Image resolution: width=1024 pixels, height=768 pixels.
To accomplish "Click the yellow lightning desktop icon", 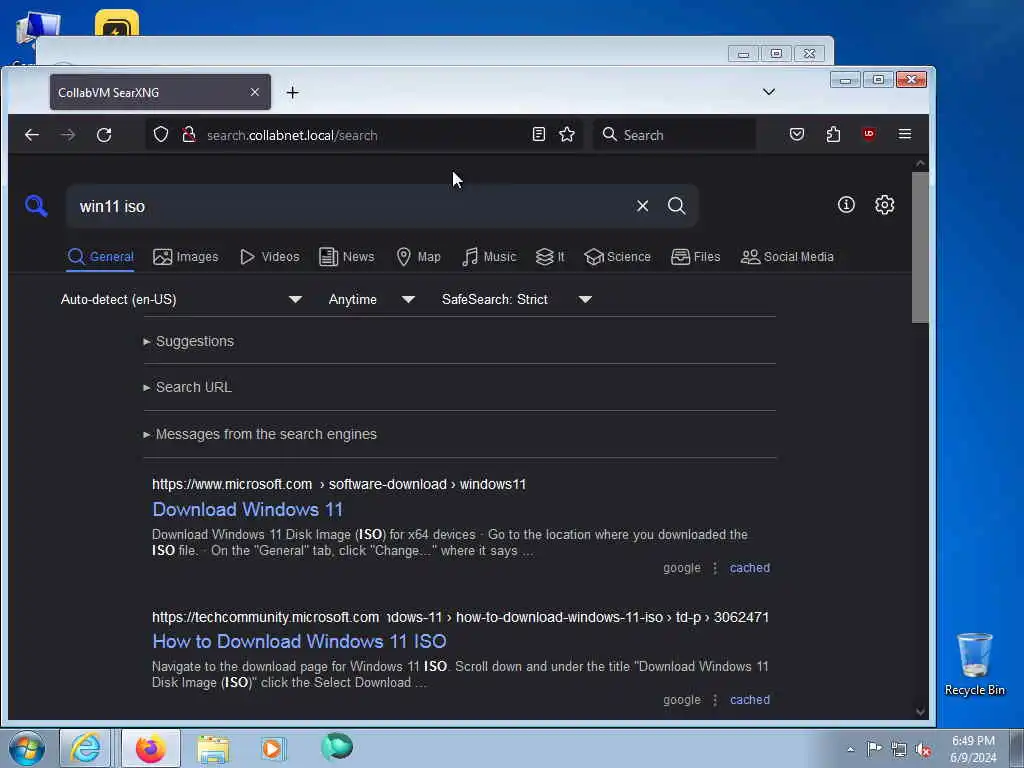I will pos(116,24).
